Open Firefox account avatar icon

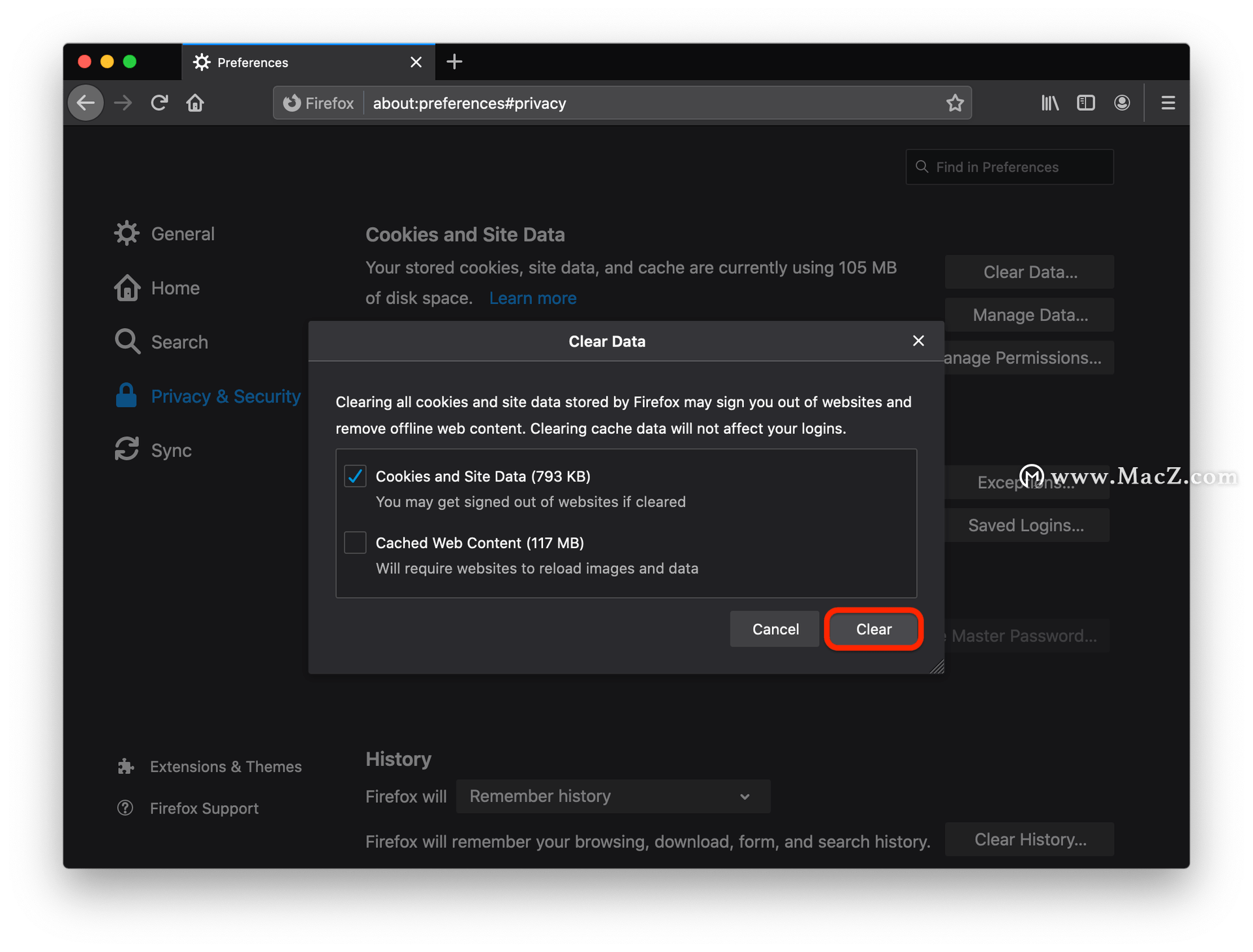1122,103
